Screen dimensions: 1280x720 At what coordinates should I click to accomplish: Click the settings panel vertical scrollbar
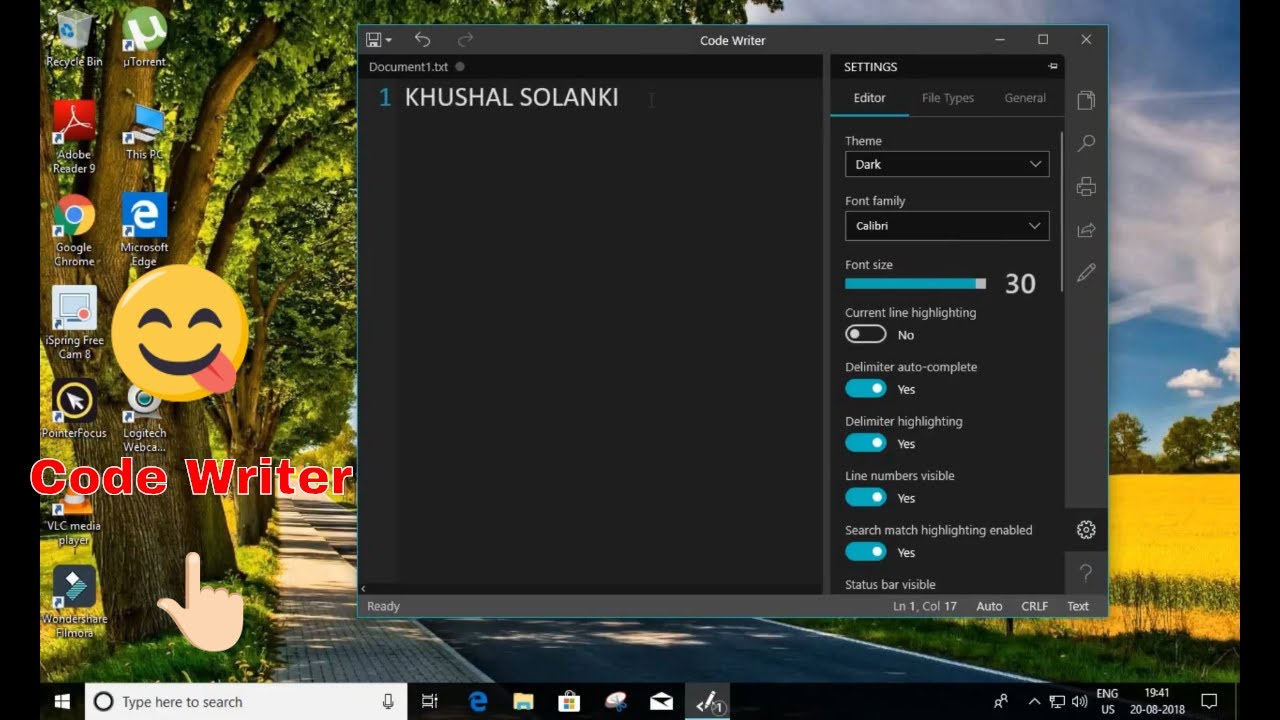click(1061, 212)
